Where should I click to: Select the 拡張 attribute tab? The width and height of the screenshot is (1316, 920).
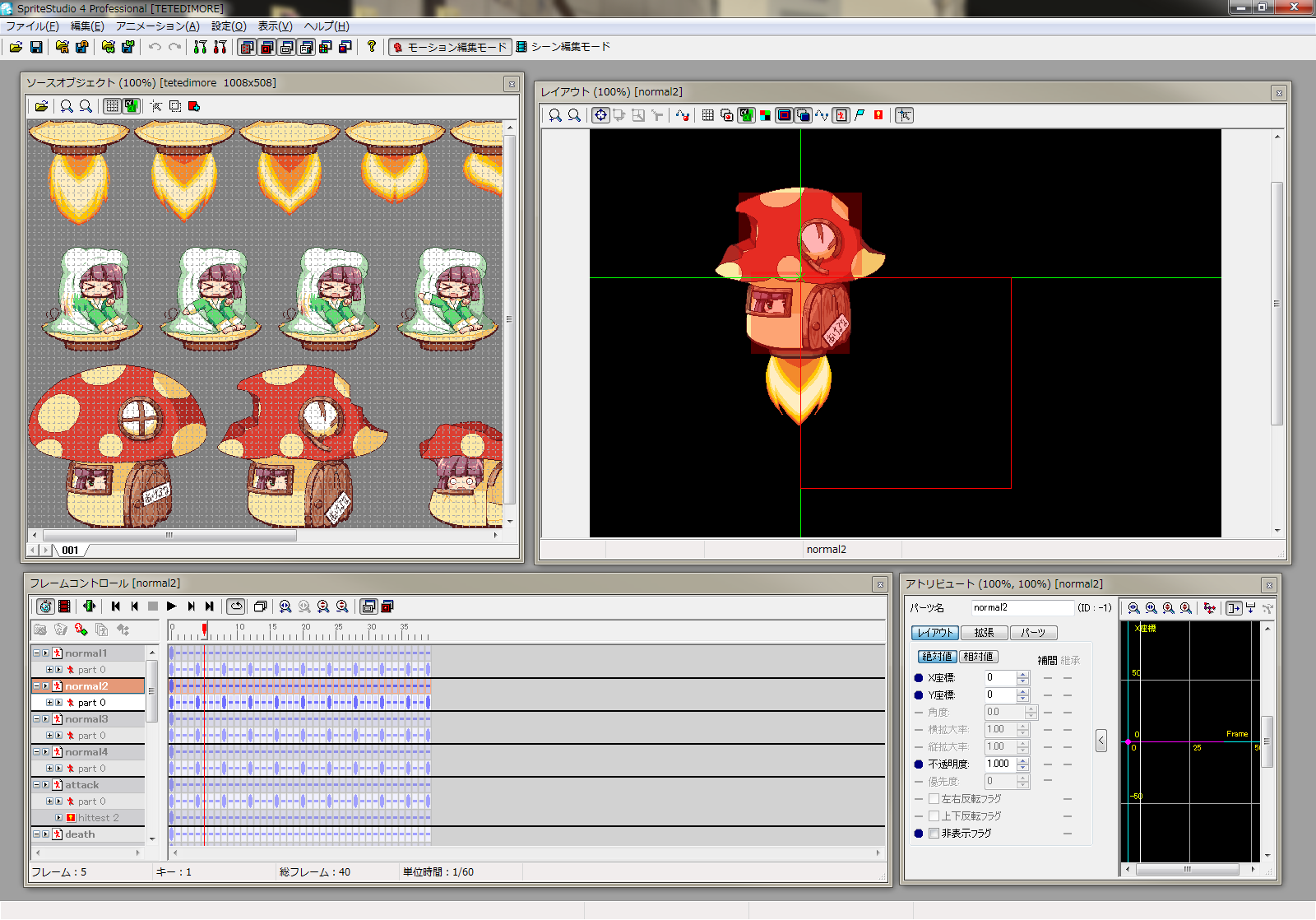click(985, 633)
